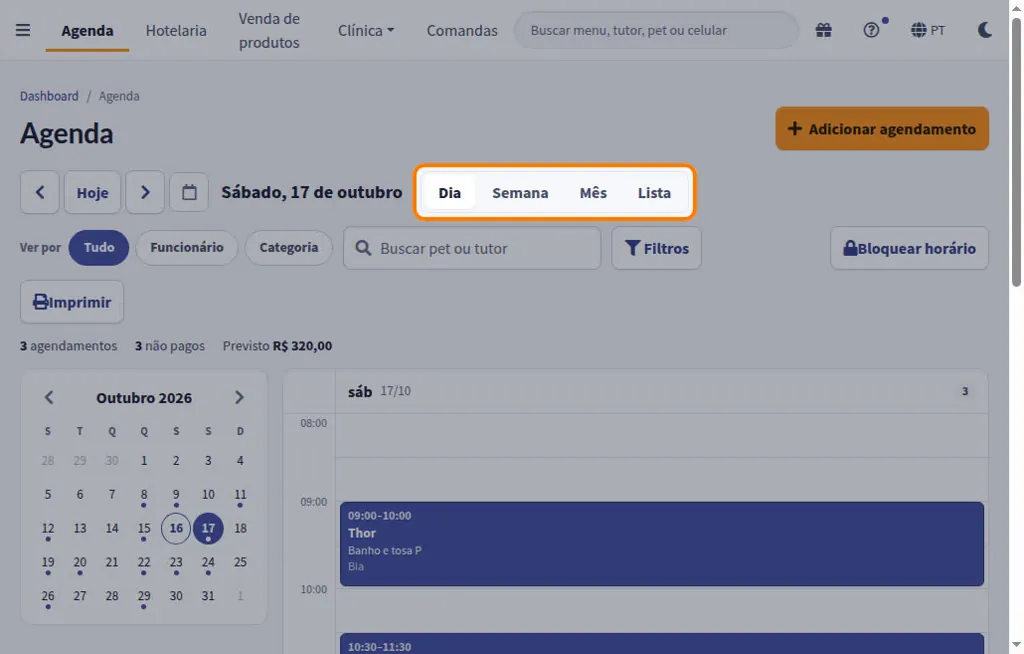Open the PT language selector
Viewport: 1024px width, 654px height.
tap(928, 30)
